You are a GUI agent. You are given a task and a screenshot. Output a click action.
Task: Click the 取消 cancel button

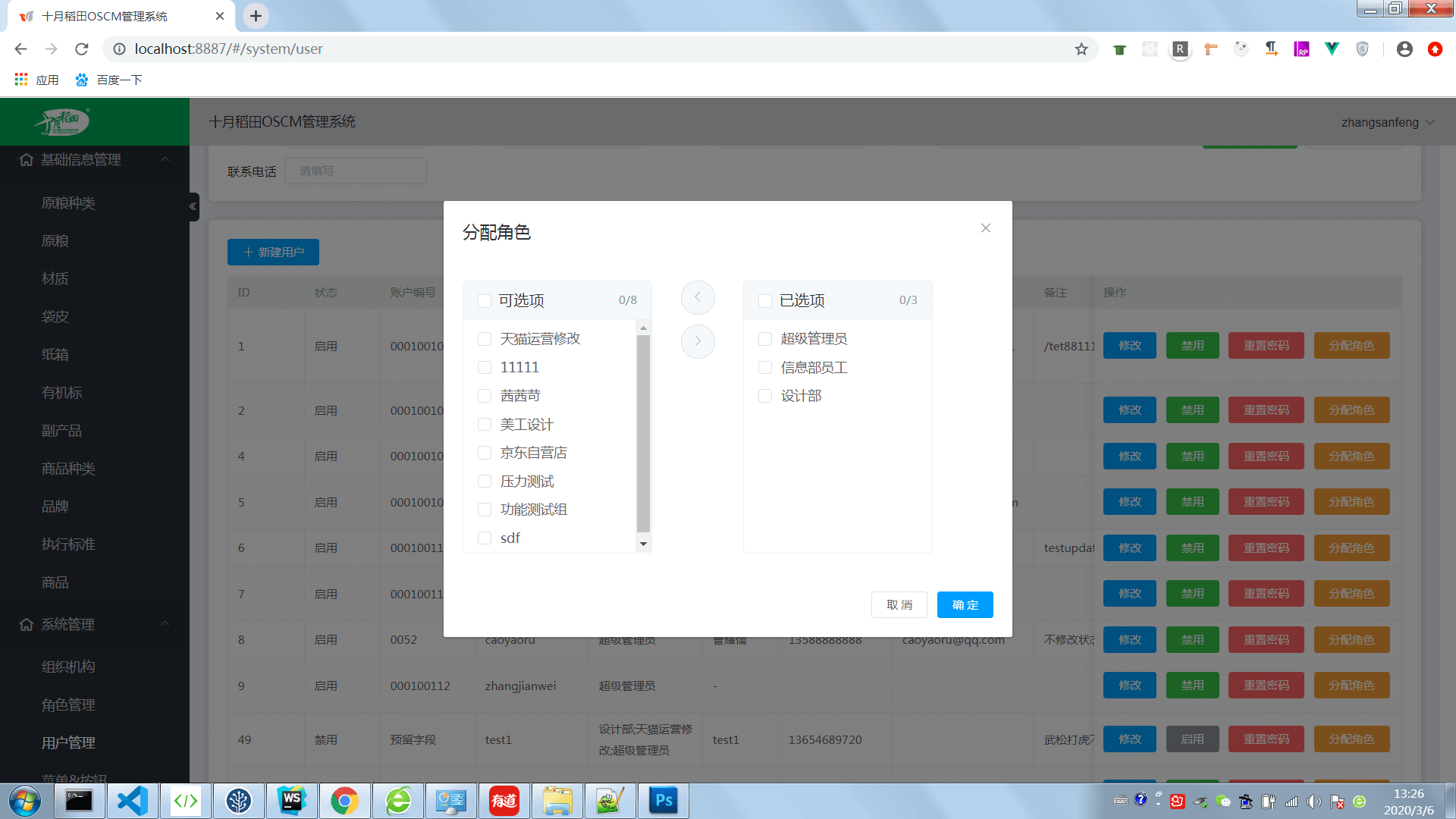pos(899,605)
